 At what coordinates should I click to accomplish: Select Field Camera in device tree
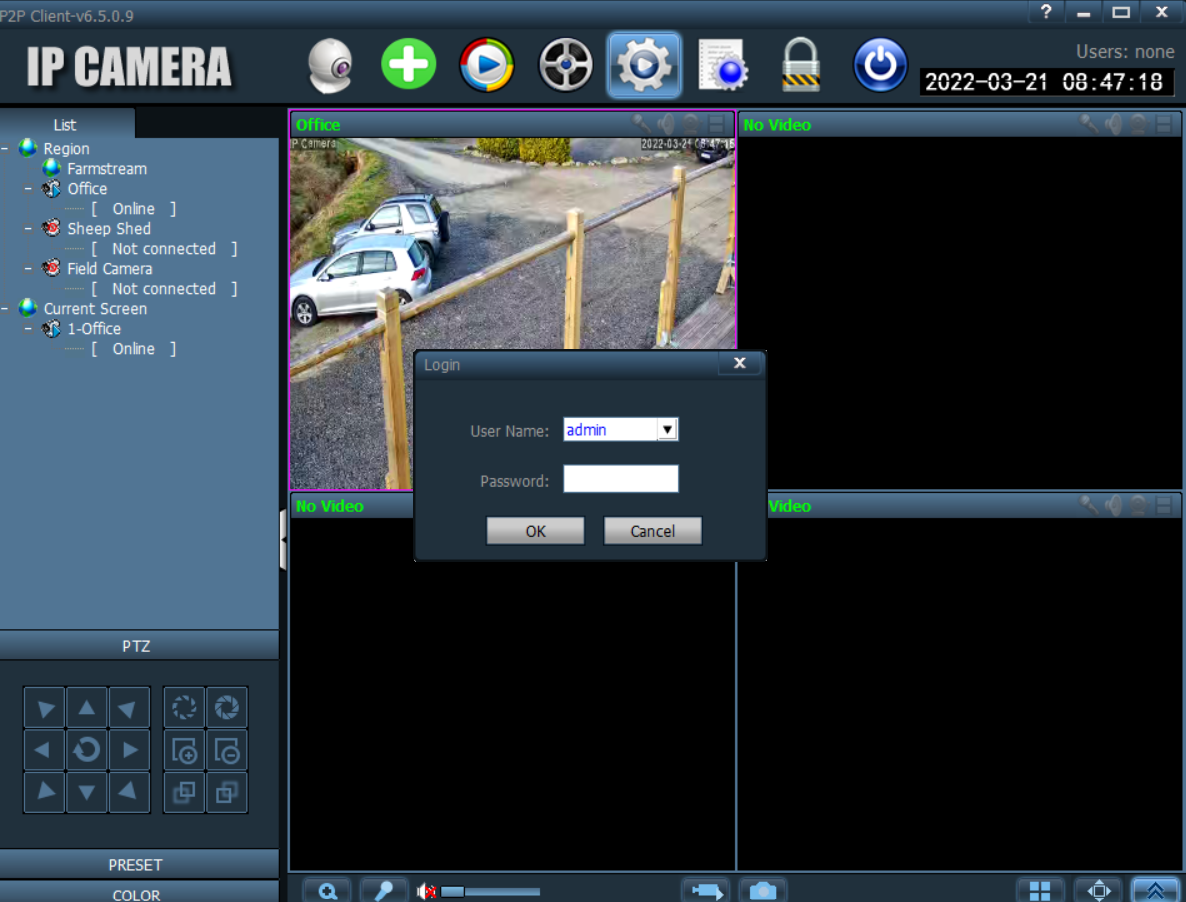pyautogui.click(x=110, y=268)
